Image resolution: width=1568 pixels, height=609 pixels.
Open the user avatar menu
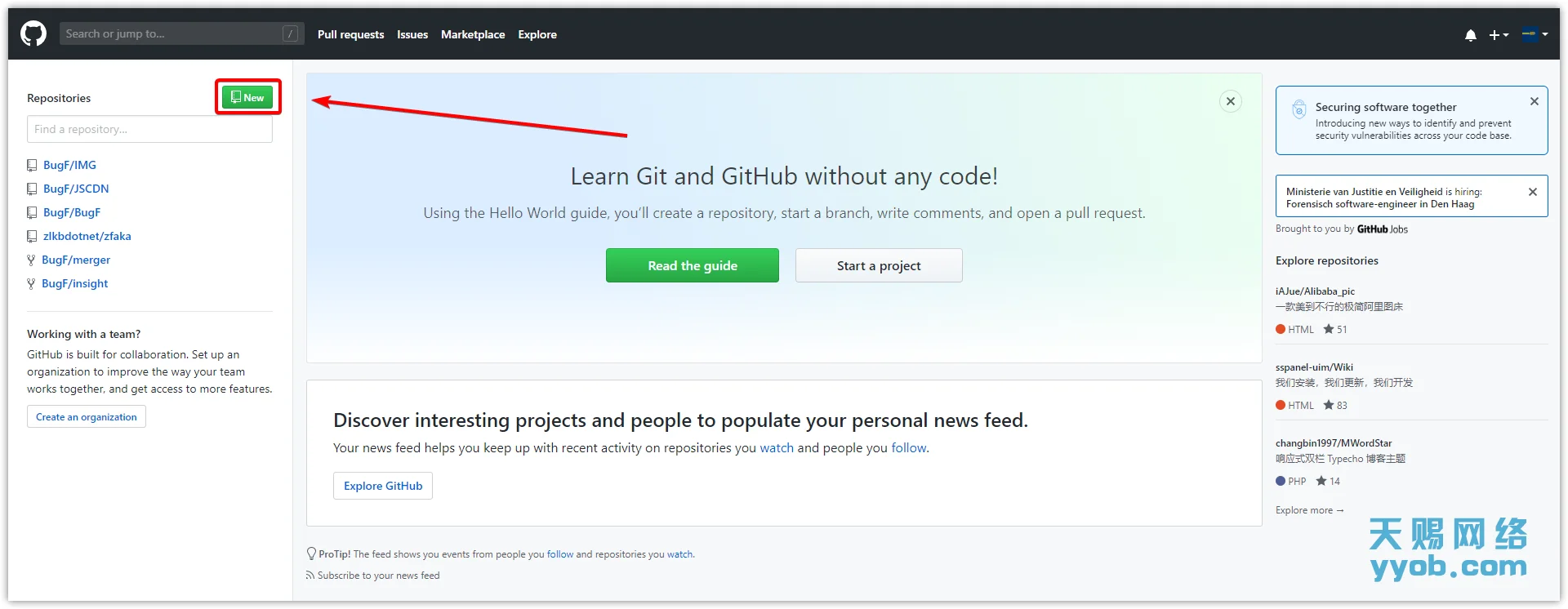[x=1535, y=34]
